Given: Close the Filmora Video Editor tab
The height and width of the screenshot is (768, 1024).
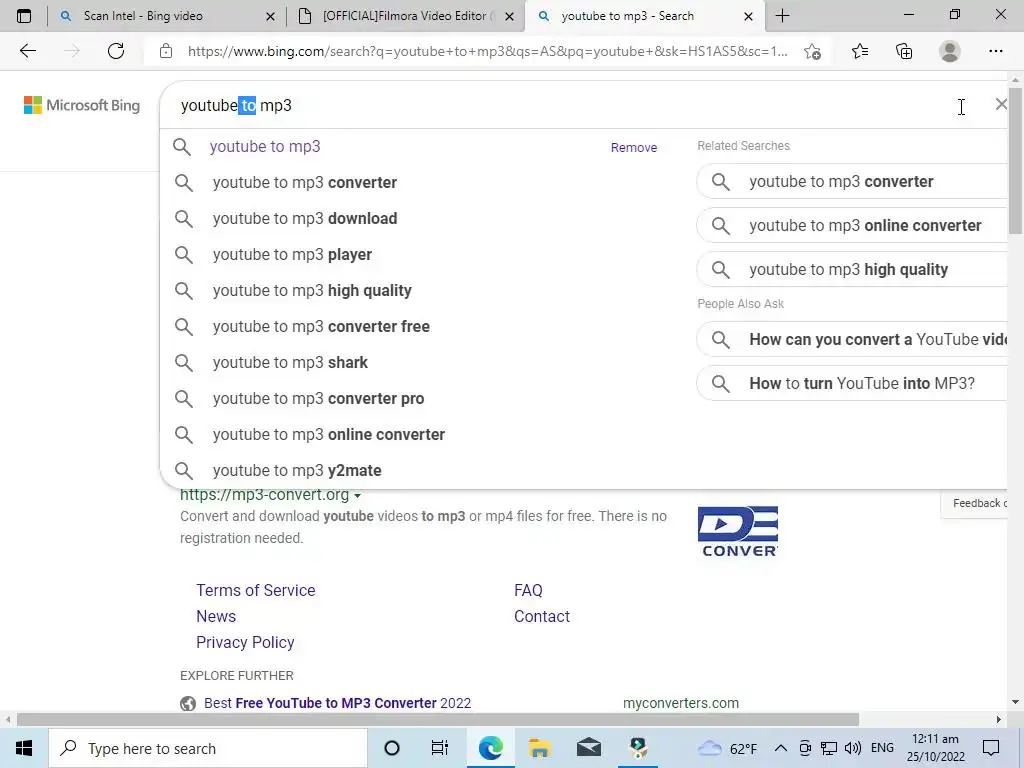Looking at the screenshot, I should (x=509, y=16).
